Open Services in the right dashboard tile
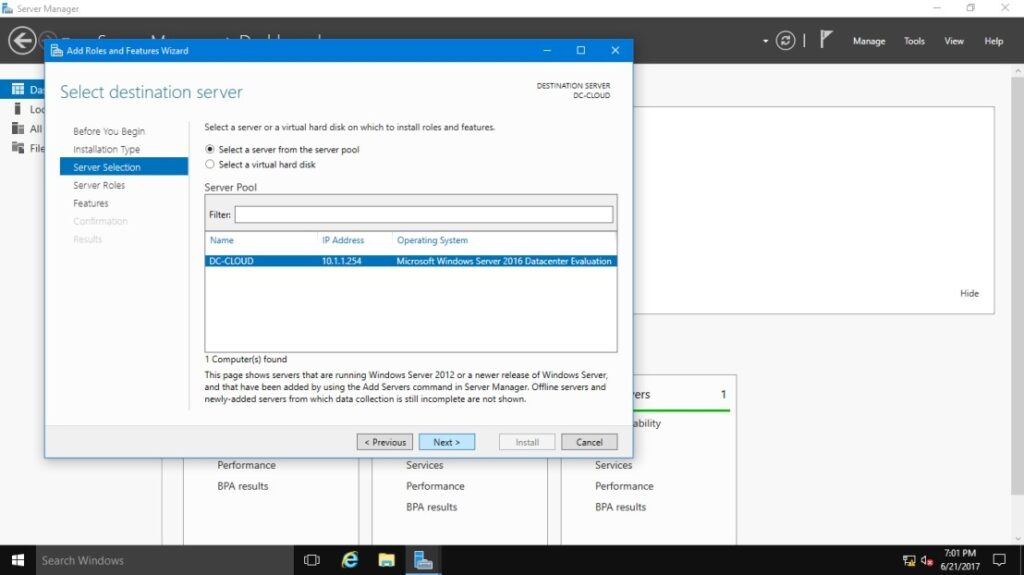This screenshot has height=575, width=1024. (x=613, y=465)
